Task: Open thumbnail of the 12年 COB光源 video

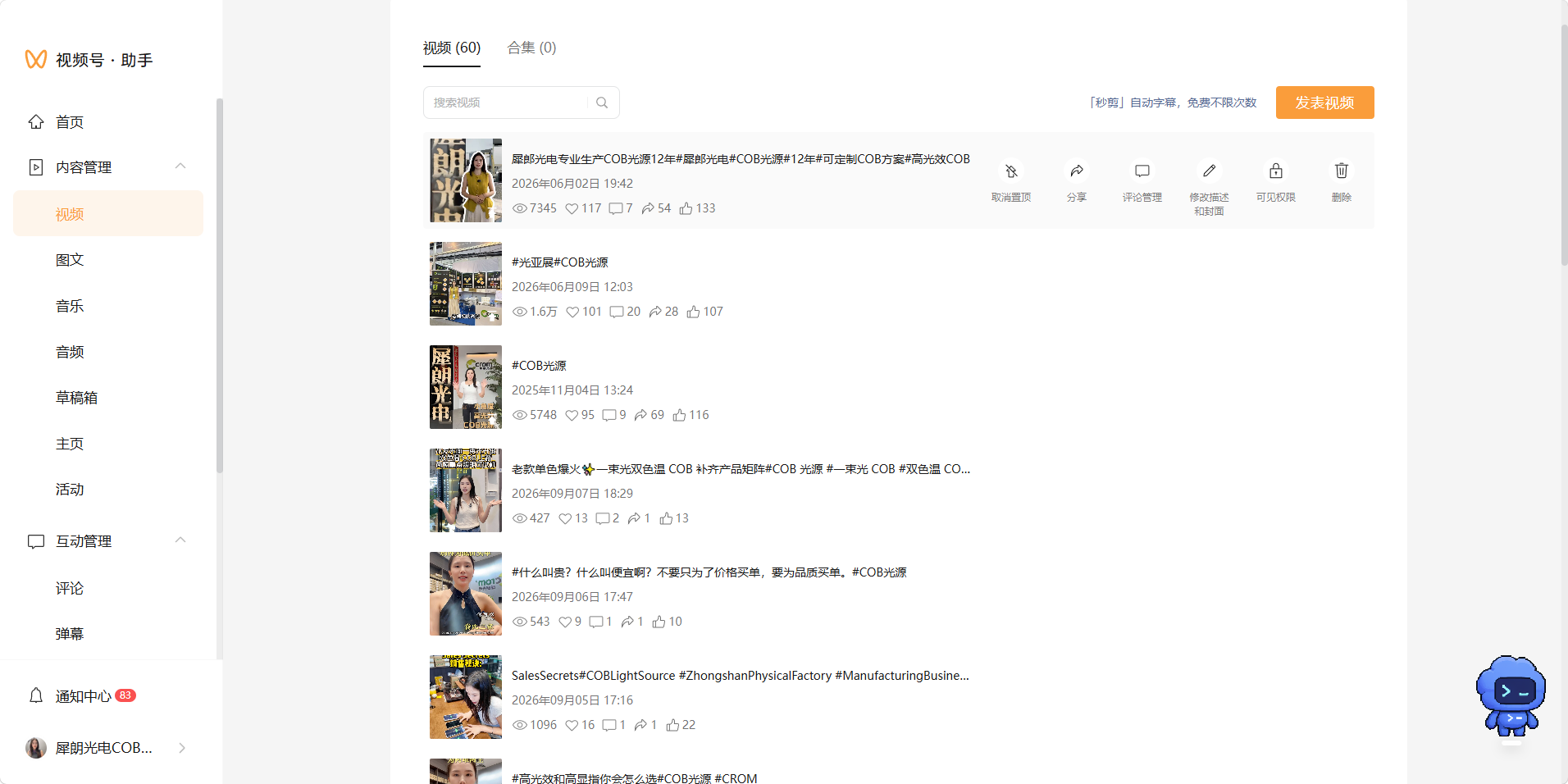Action: pos(466,180)
